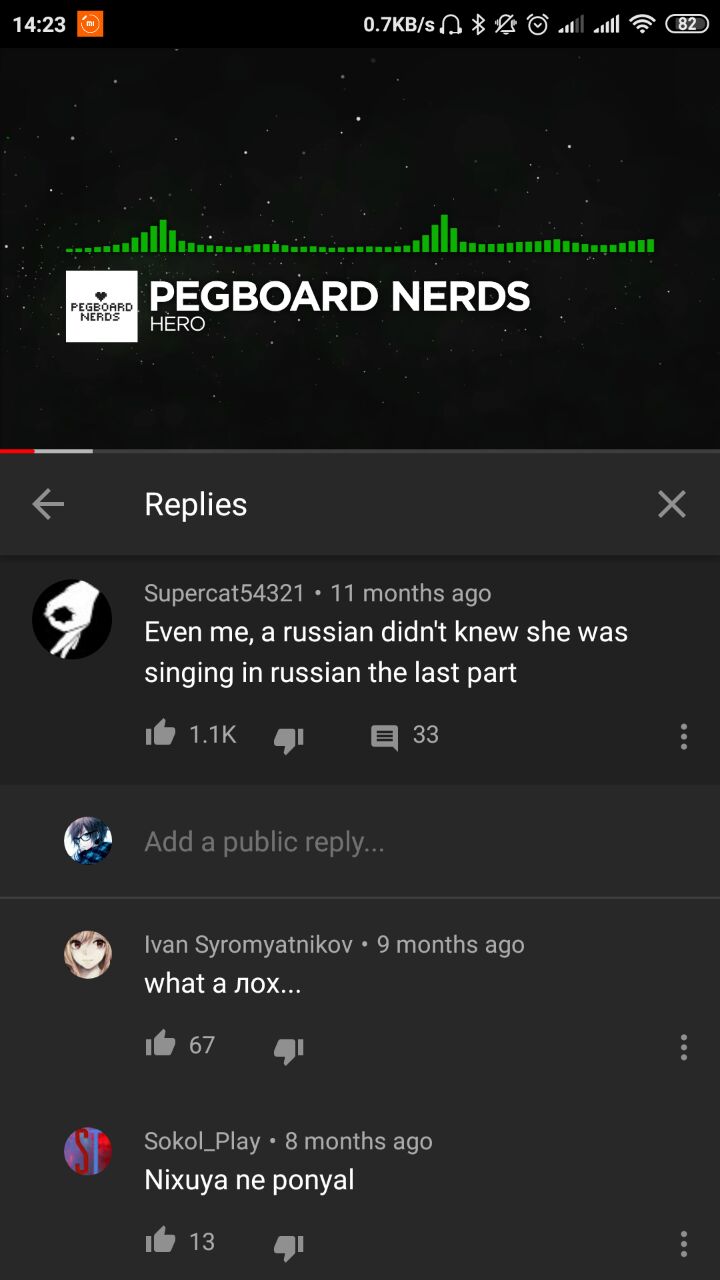Tap the Mi notification icon in status bar
Image resolution: width=720 pixels, height=1280 pixels.
pos(90,24)
